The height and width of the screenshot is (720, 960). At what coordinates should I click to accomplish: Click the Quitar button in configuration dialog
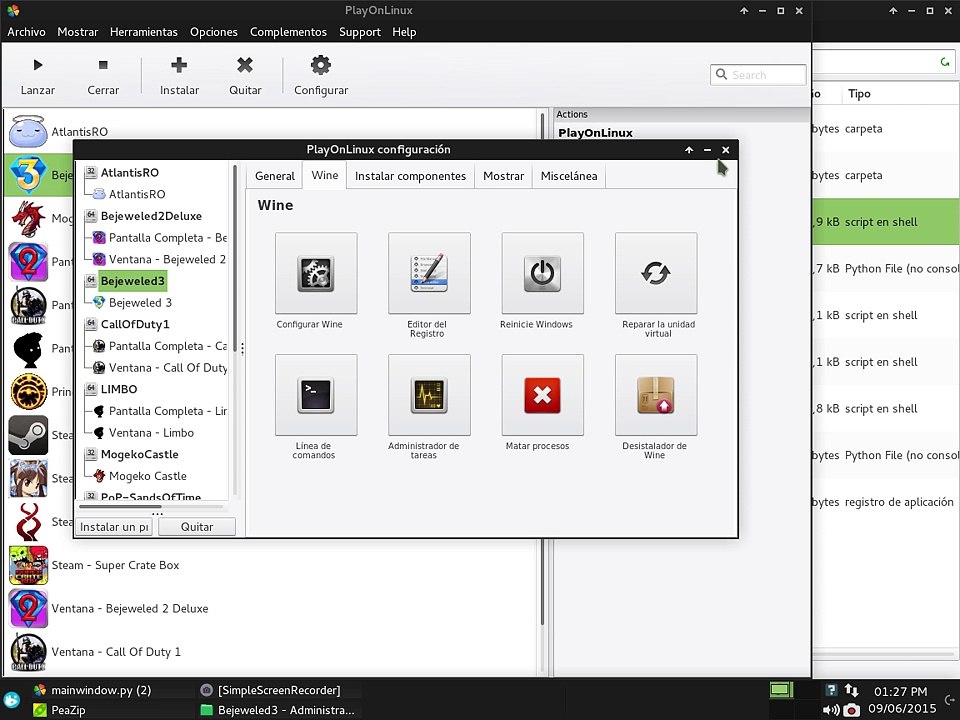click(197, 527)
